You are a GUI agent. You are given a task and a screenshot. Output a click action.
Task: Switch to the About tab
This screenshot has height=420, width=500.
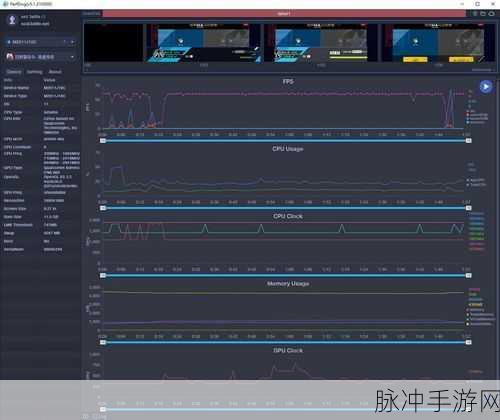point(55,72)
